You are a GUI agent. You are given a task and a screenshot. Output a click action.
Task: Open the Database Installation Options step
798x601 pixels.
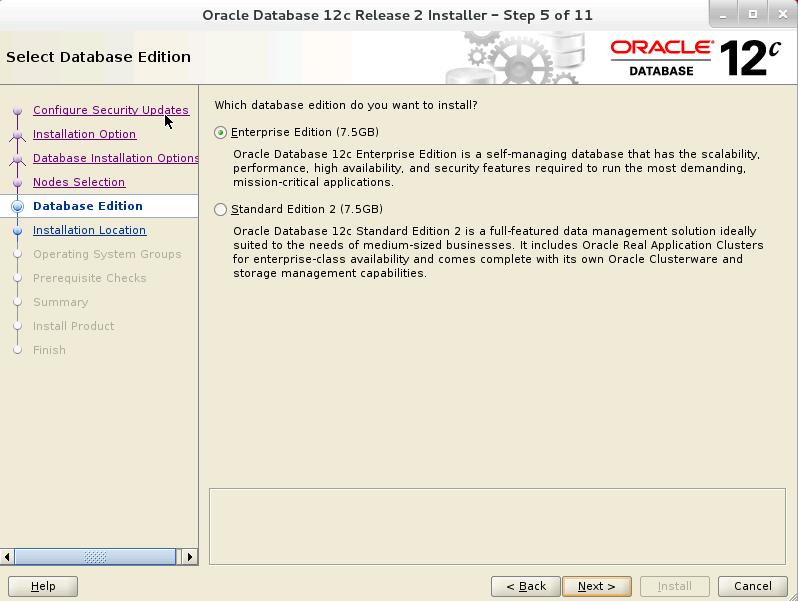[x=116, y=158]
